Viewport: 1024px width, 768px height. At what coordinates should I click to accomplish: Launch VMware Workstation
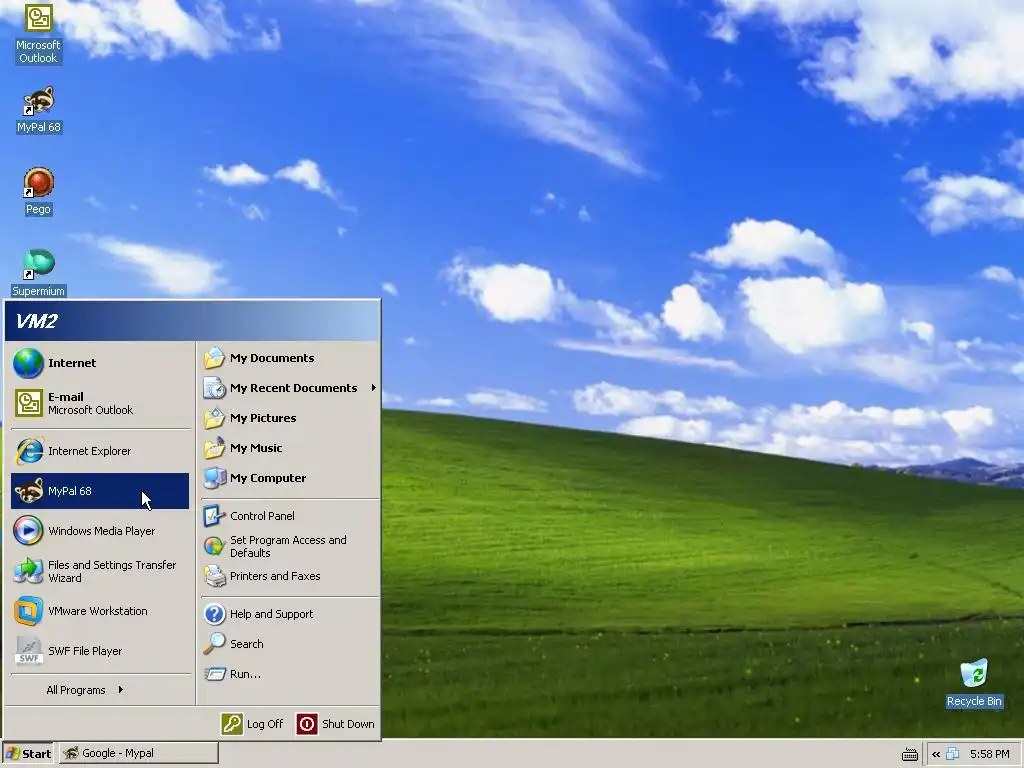(x=100, y=611)
